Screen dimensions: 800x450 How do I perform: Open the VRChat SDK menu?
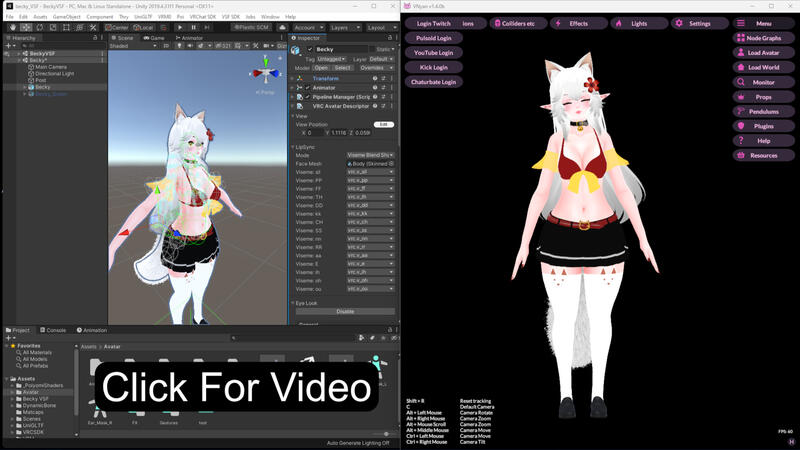click(x=203, y=17)
